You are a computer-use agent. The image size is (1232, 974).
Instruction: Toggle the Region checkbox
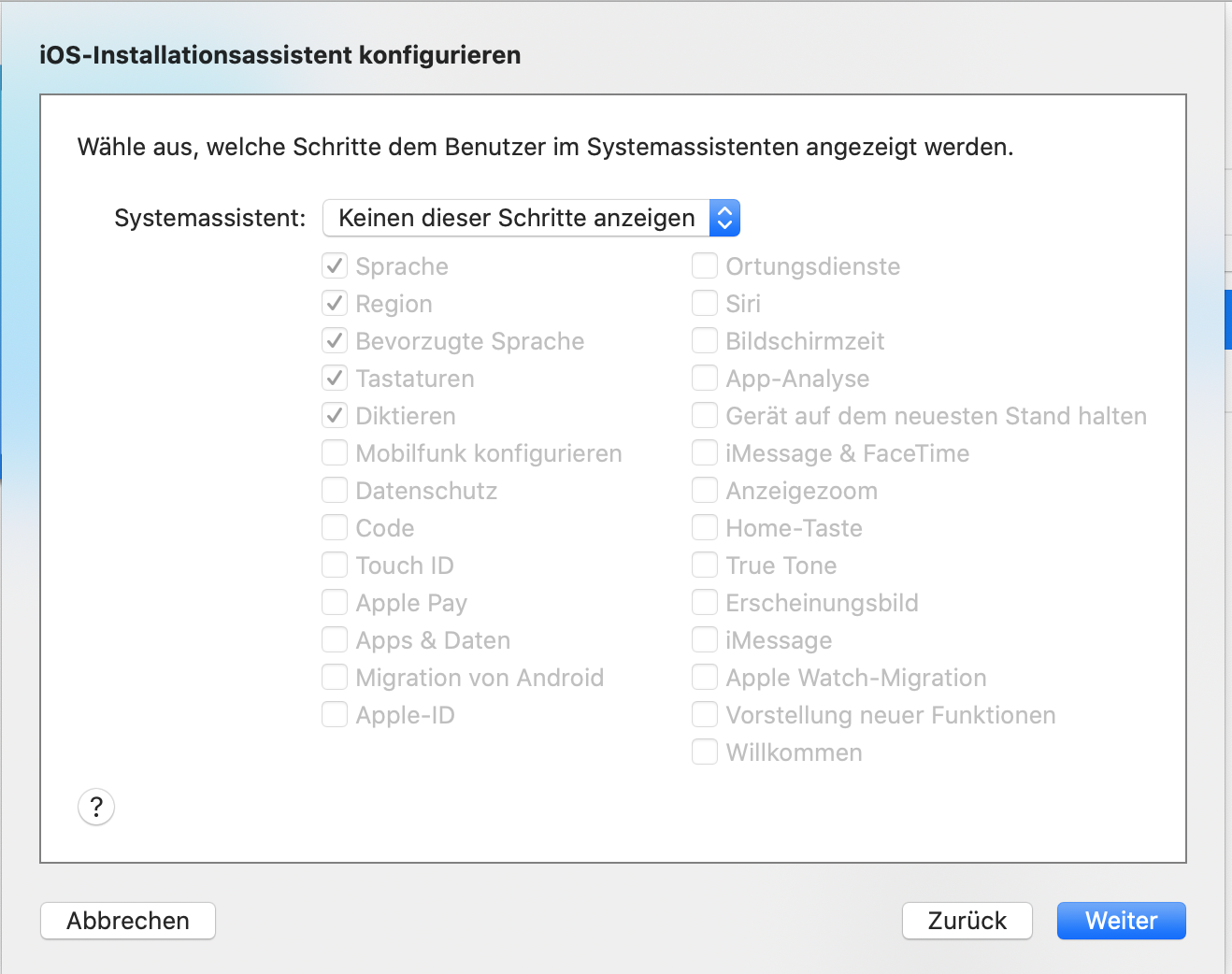[335, 304]
